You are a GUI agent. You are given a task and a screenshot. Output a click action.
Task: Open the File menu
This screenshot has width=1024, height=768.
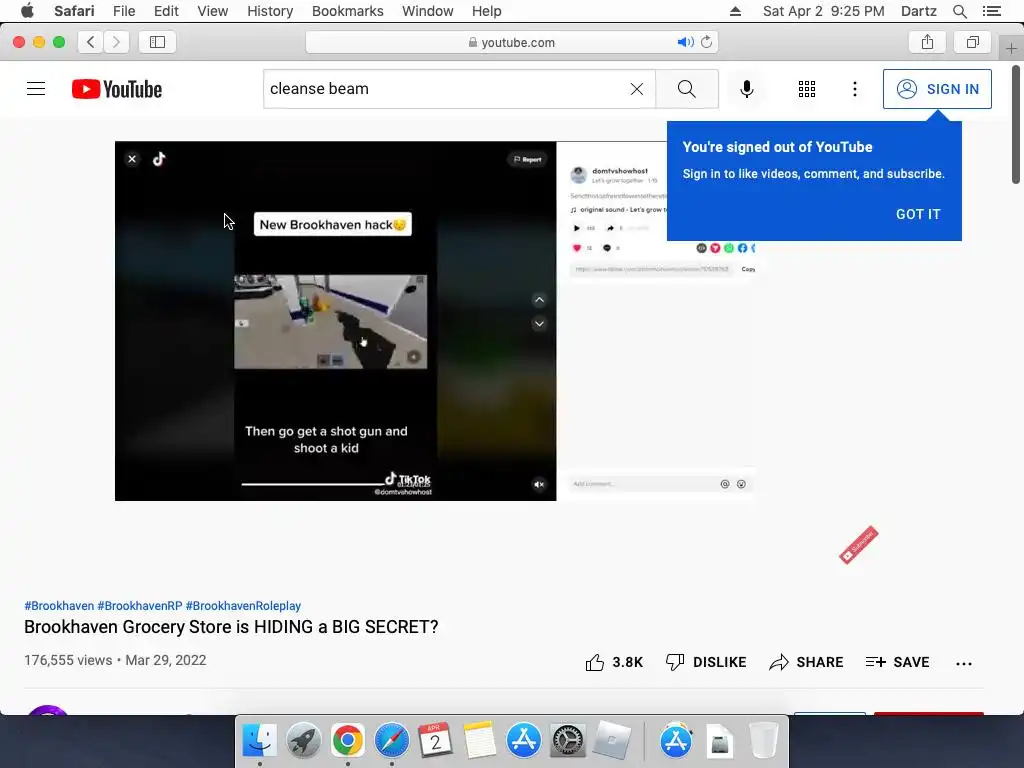pyautogui.click(x=123, y=11)
